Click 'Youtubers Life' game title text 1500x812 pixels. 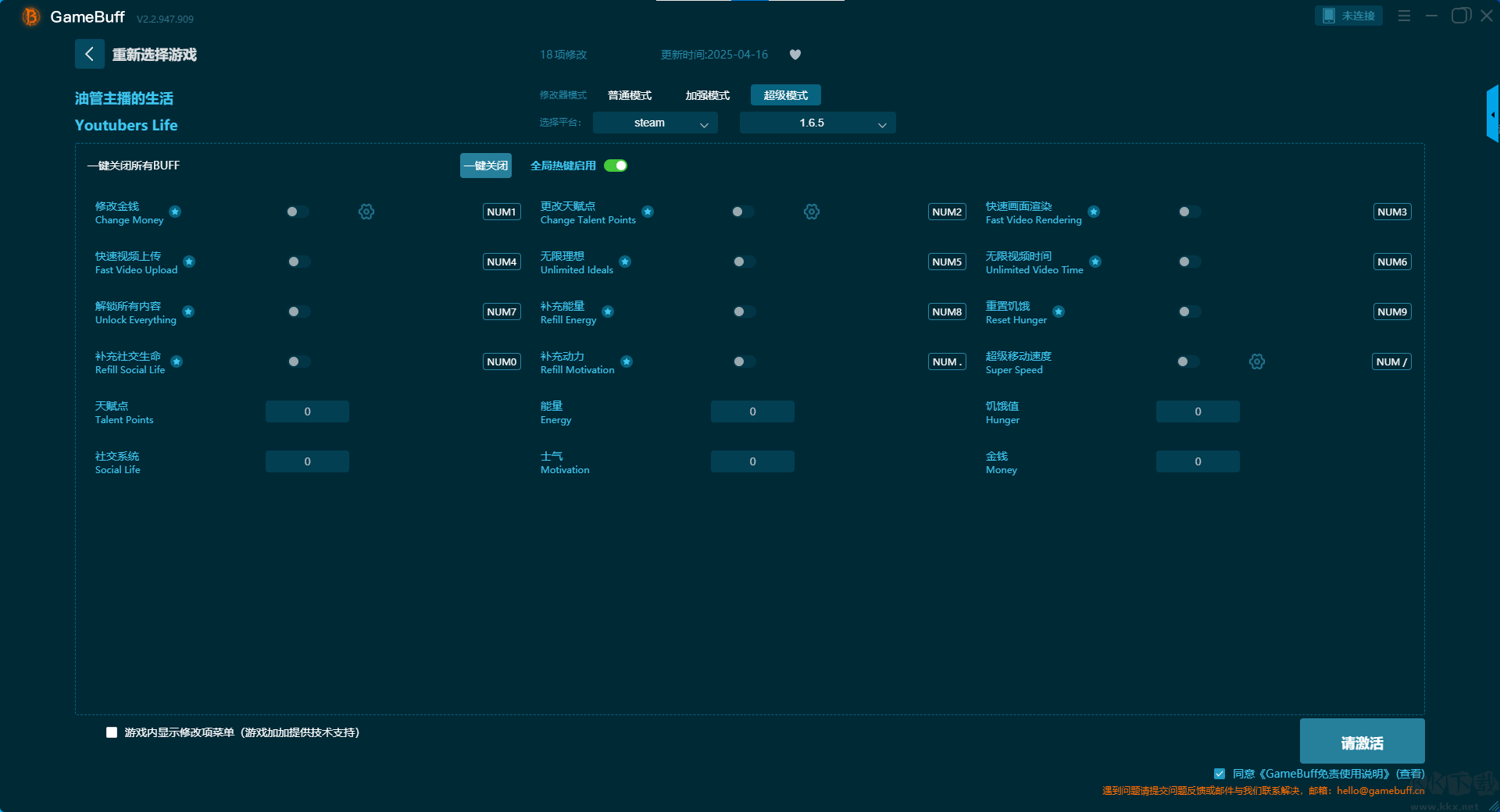point(126,125)
